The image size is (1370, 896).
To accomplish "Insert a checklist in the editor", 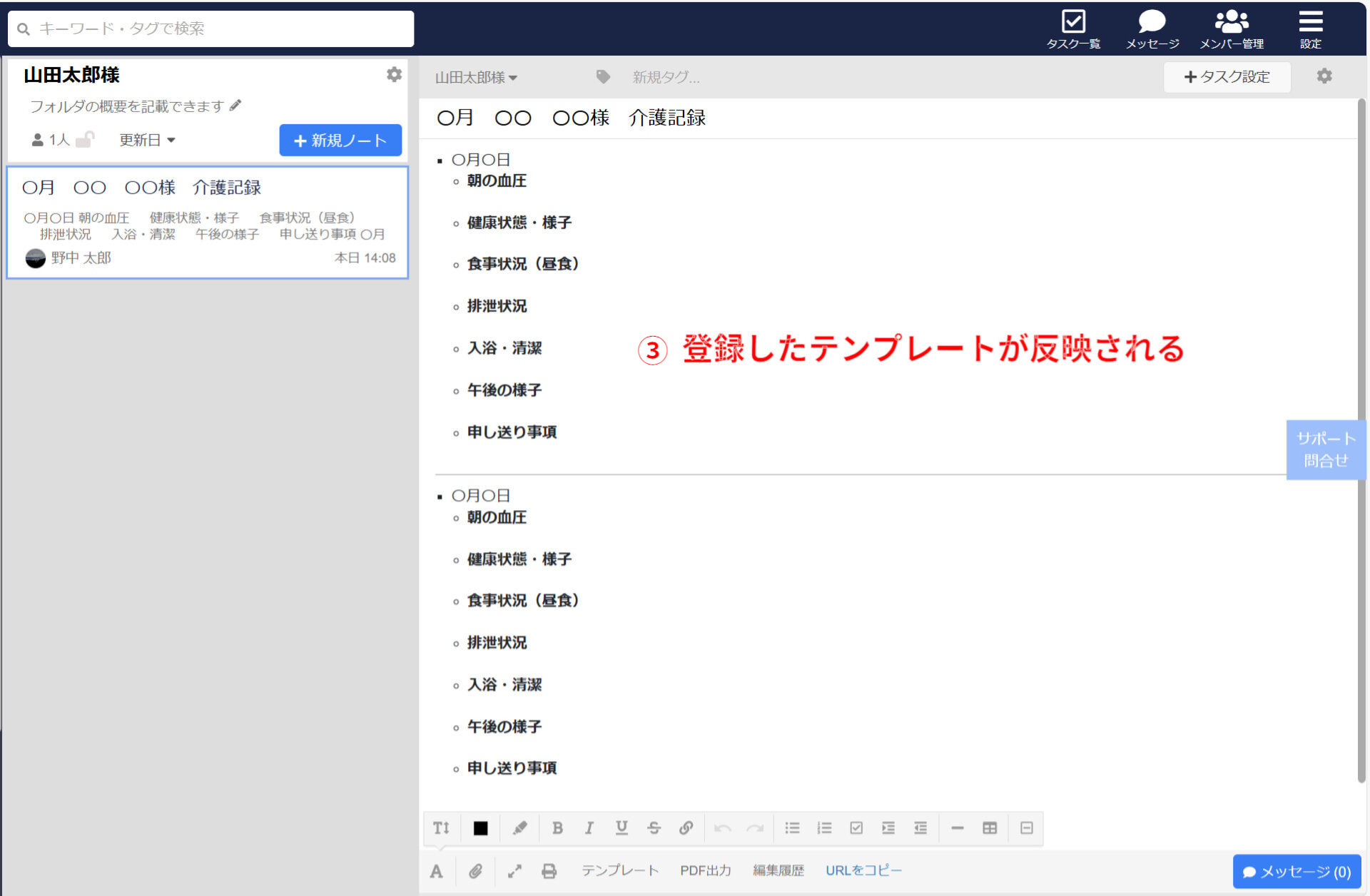I will (856, 828).
